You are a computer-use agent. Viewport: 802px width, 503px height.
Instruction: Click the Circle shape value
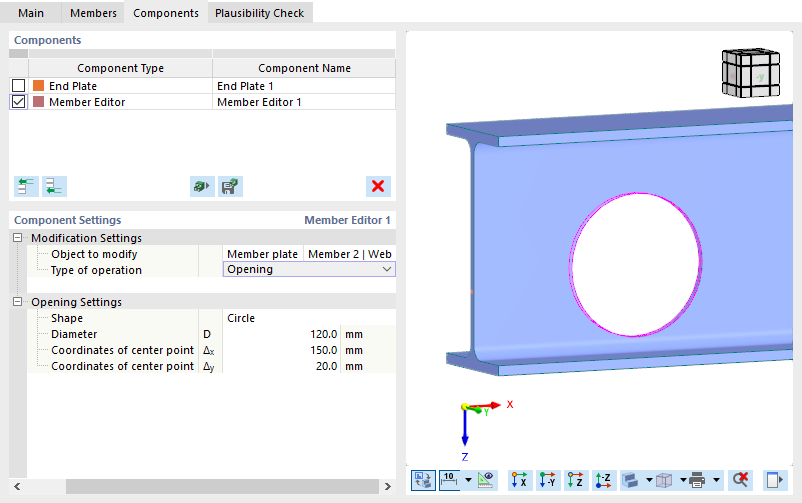(x=309, y=318)
